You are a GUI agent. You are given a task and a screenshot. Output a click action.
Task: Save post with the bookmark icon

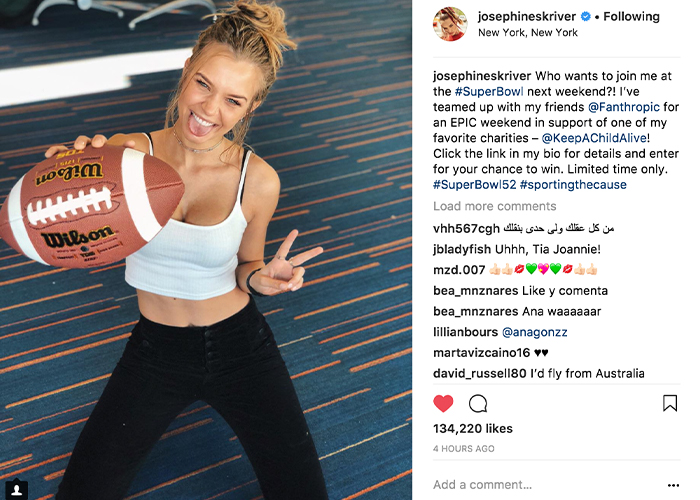pyautogui.click(x=670, y=403)
